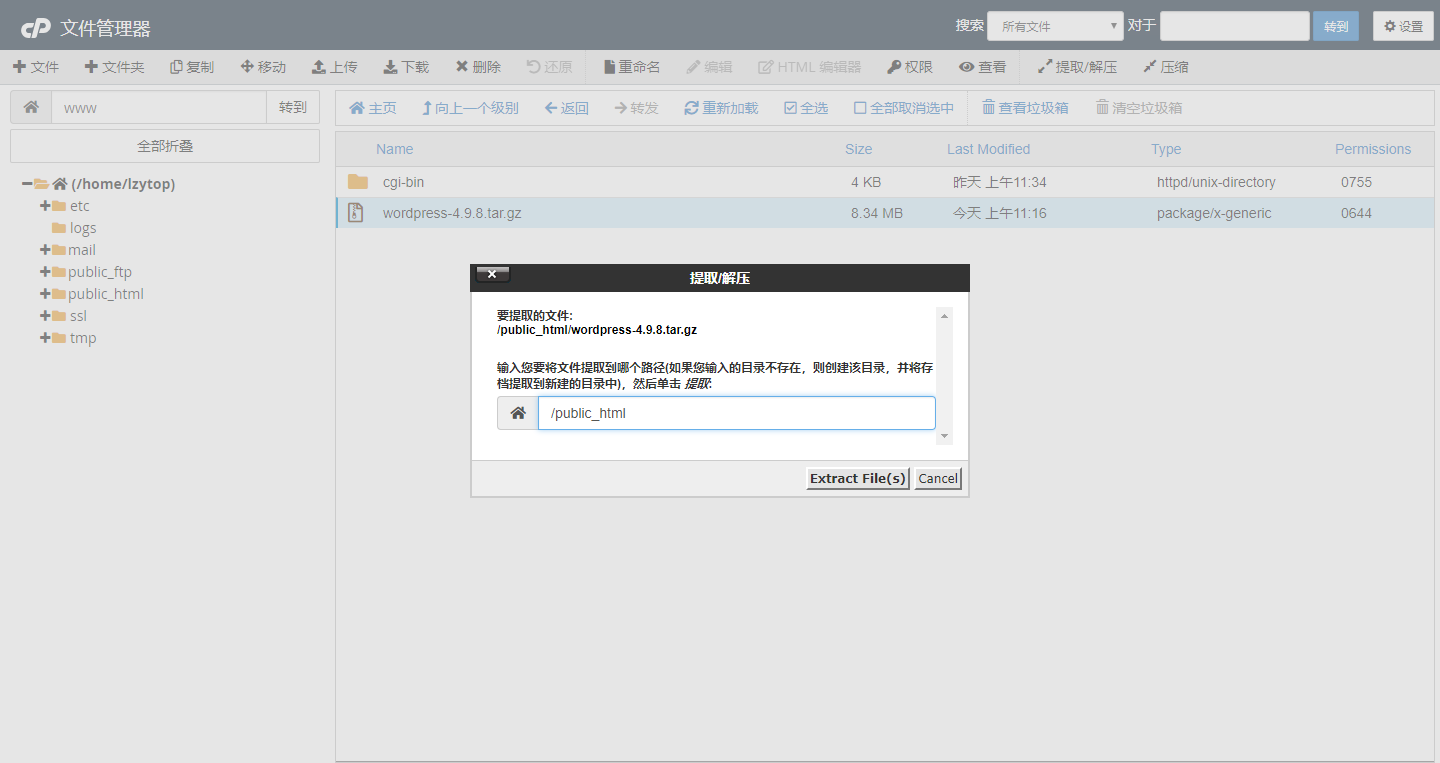Expand the etc folder in tree
Image resolution: width=1440 pixels, height=763 pixels.
click(x=45, y=206)
